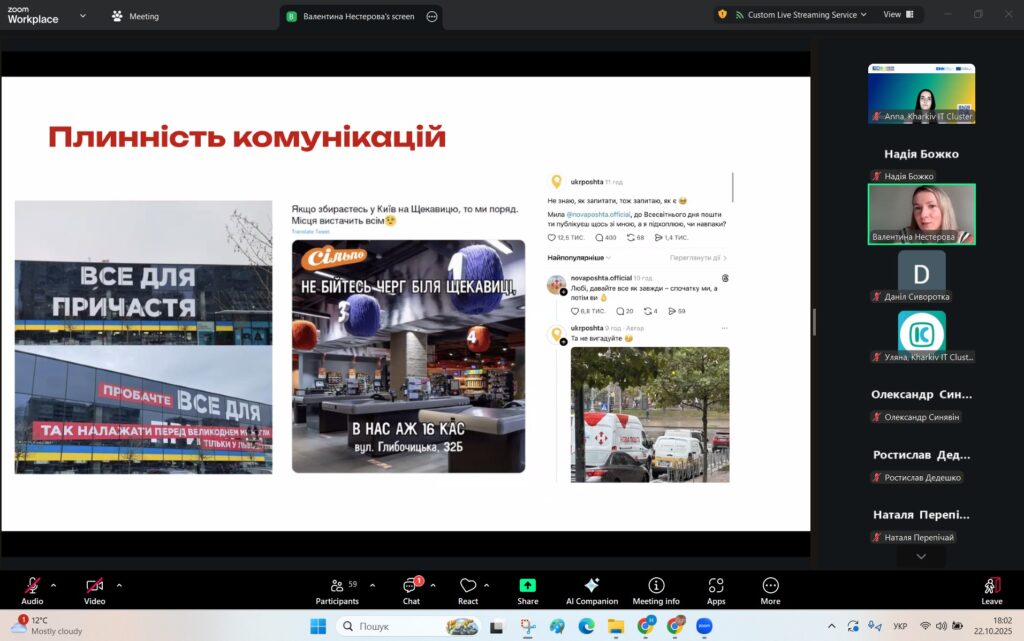Open the Apps panel
The width and height of the screenshot is (1024, 641).
(715, 588)
